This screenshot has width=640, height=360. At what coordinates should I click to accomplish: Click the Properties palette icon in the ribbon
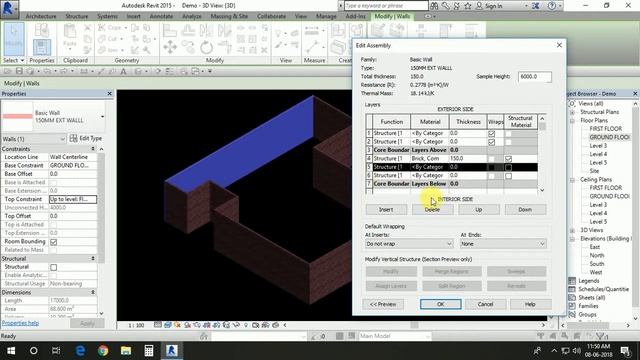pos(42,47)
